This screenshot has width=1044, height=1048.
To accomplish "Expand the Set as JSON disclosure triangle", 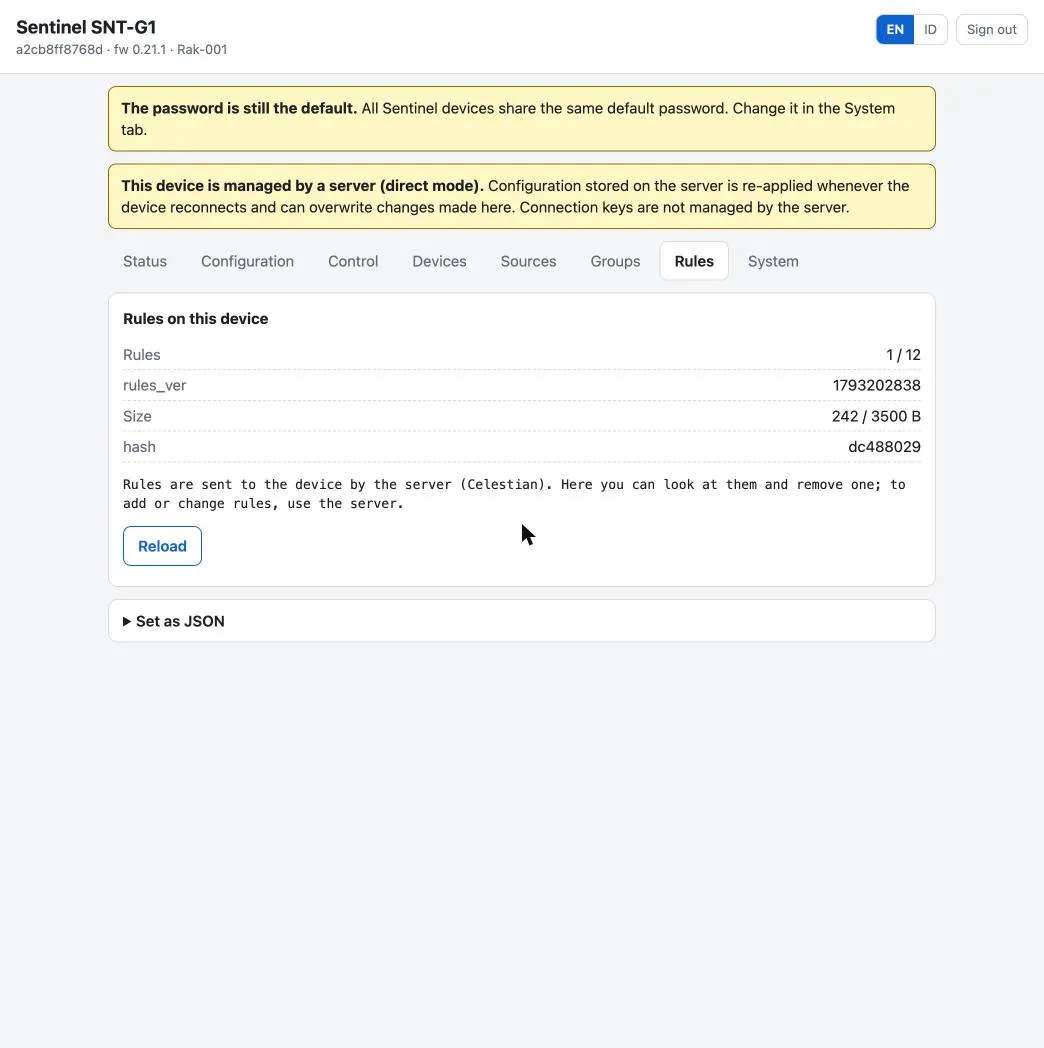I will (x=127, y=622).
